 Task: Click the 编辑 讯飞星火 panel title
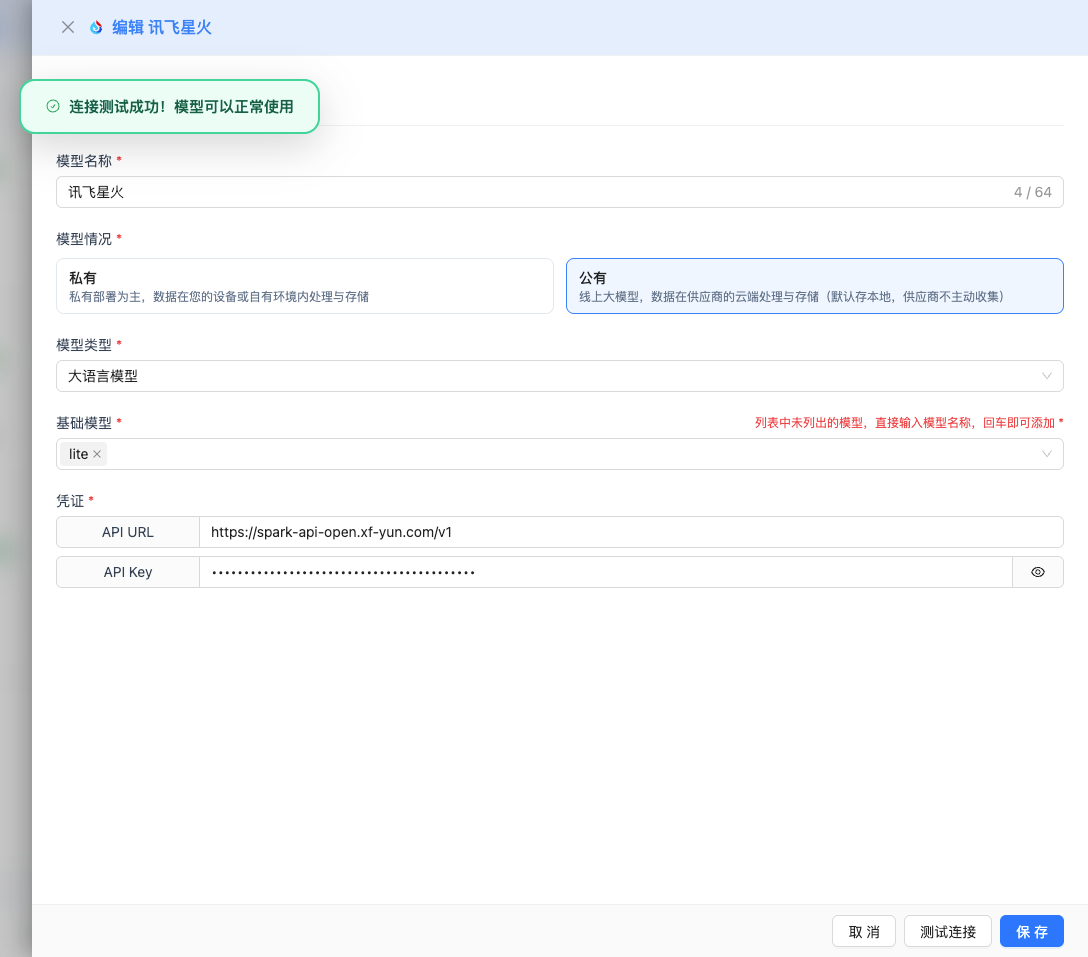pos(161,27)
